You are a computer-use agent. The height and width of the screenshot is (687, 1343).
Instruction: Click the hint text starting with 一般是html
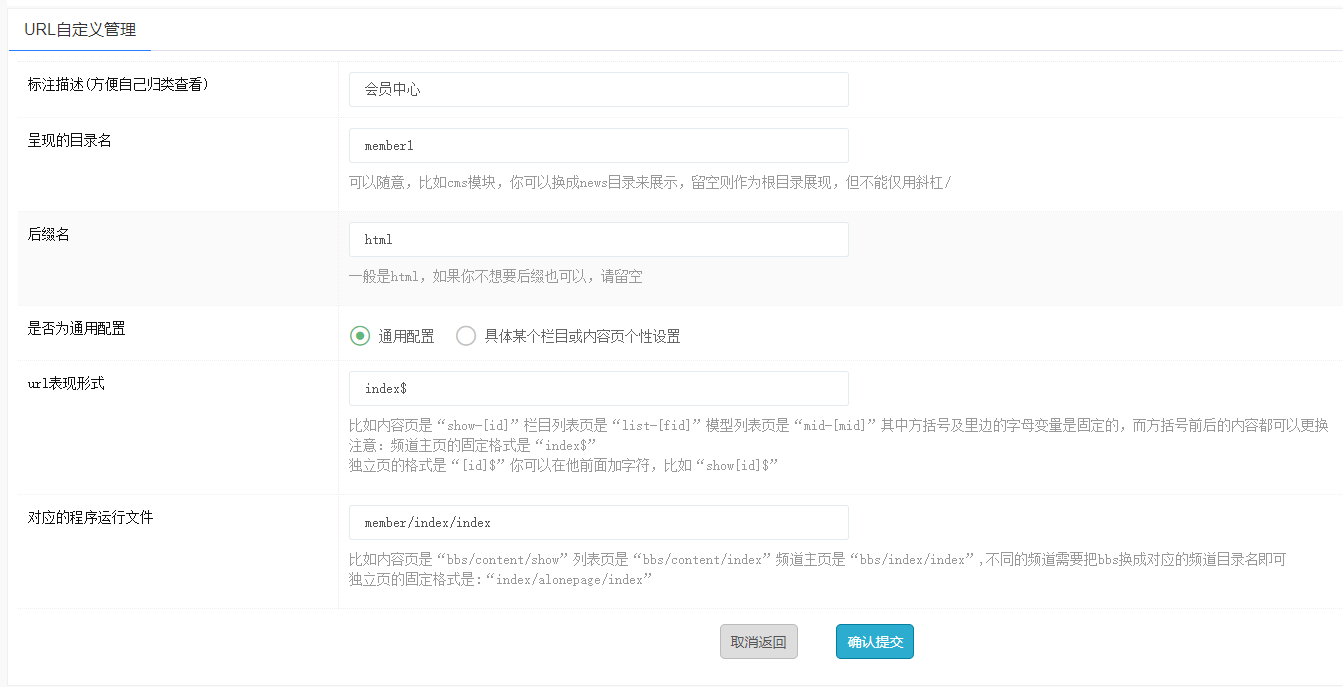(495, 276)
